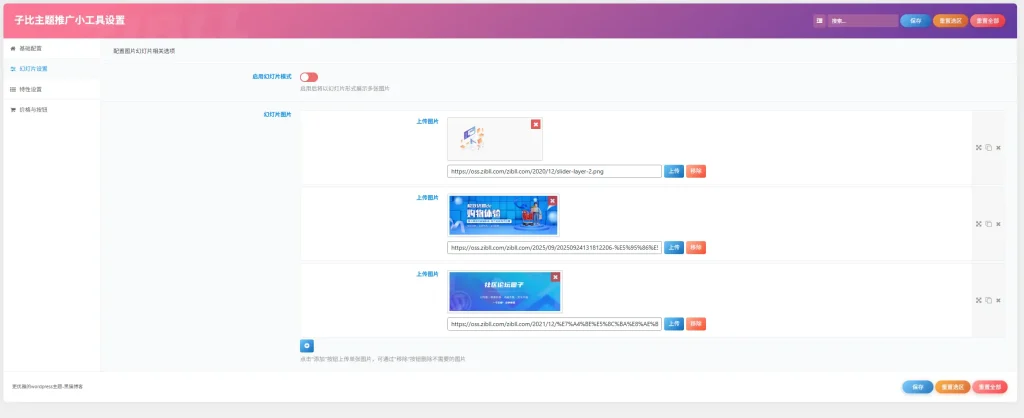Open the 基础配置 section in sidebar
The height and width of the screenshot is (418, 1024).
pos(30,48)
